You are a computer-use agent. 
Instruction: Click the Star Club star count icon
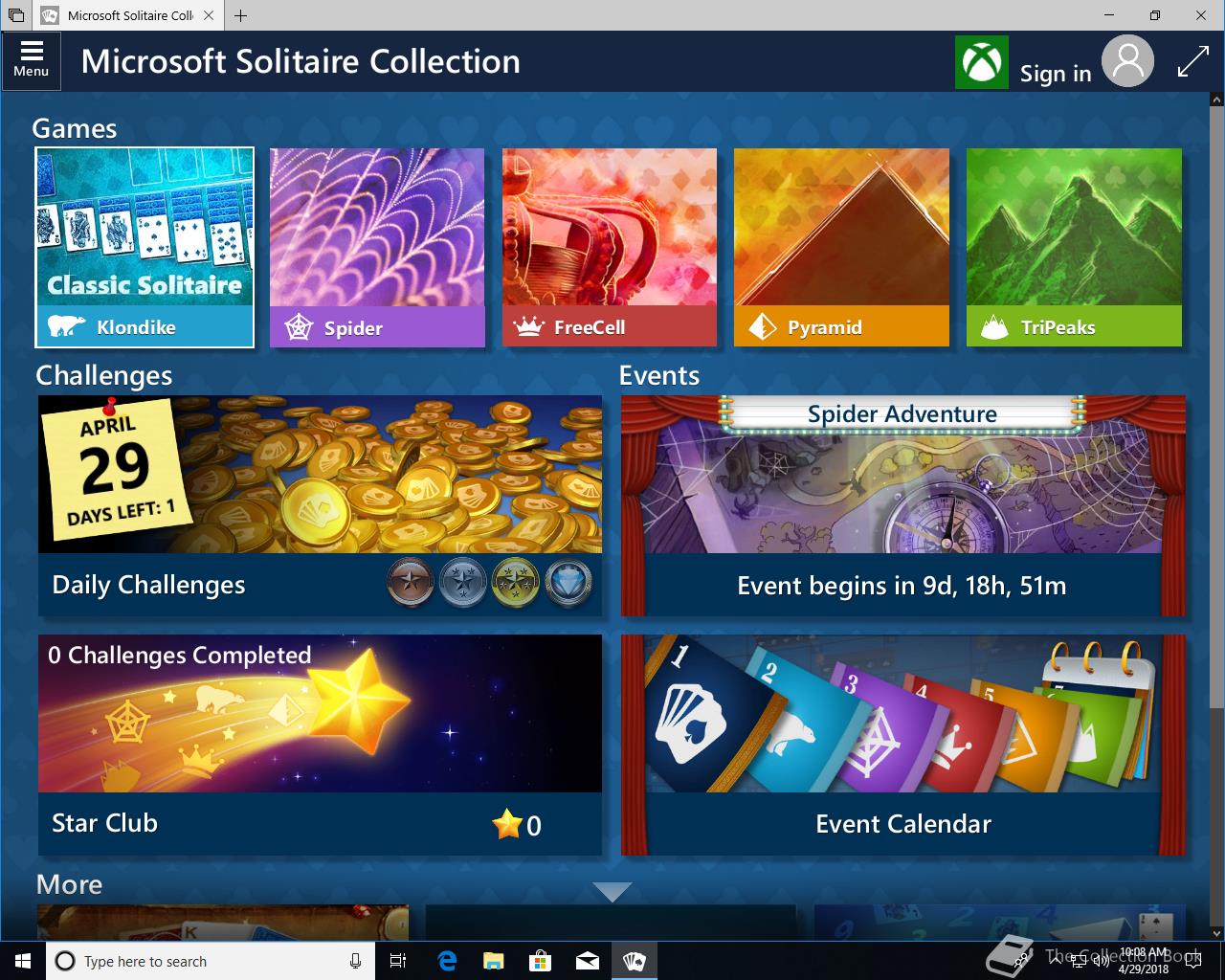tap(506, 824)
